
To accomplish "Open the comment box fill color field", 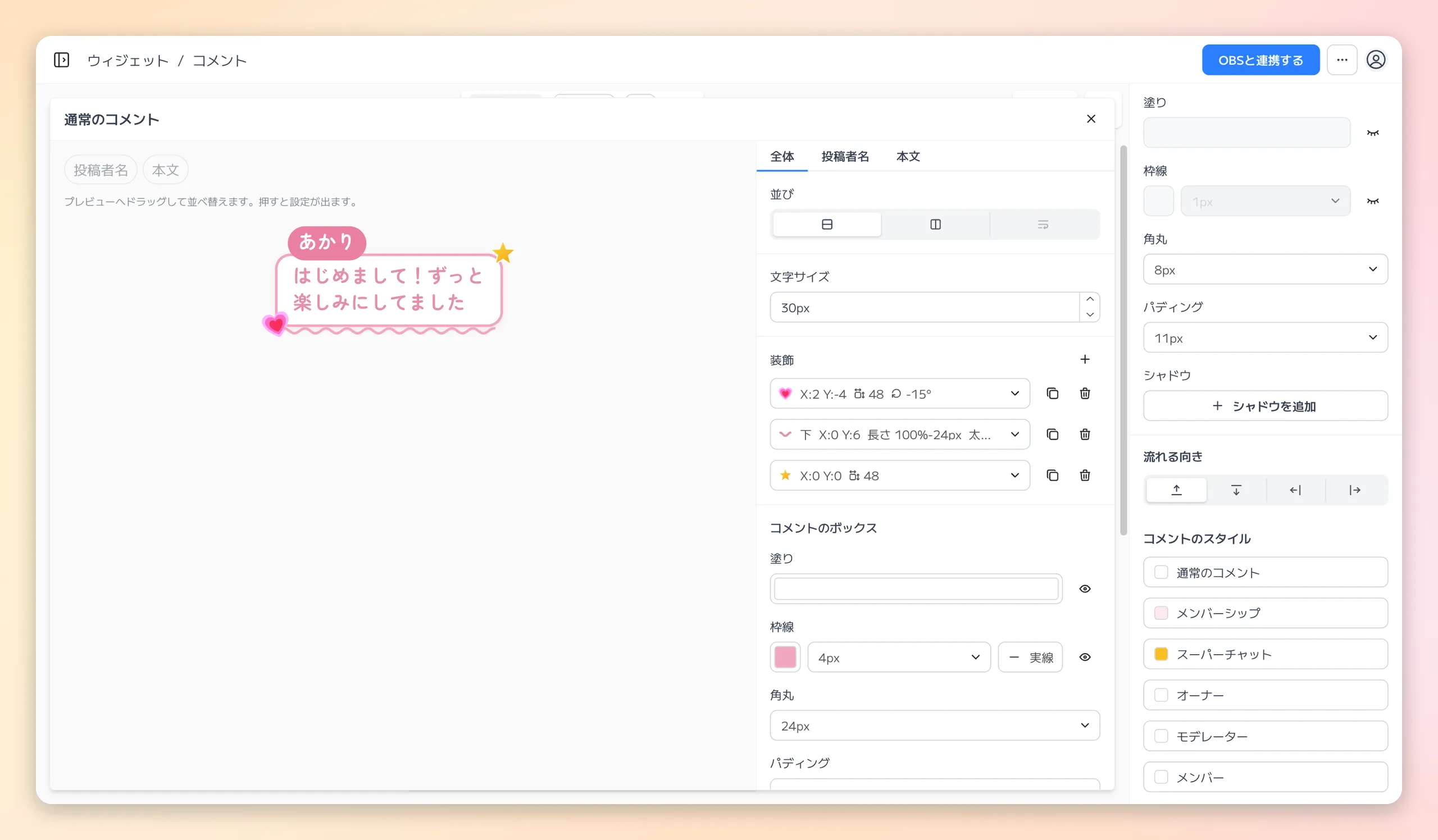I will [x=916, y=588].
